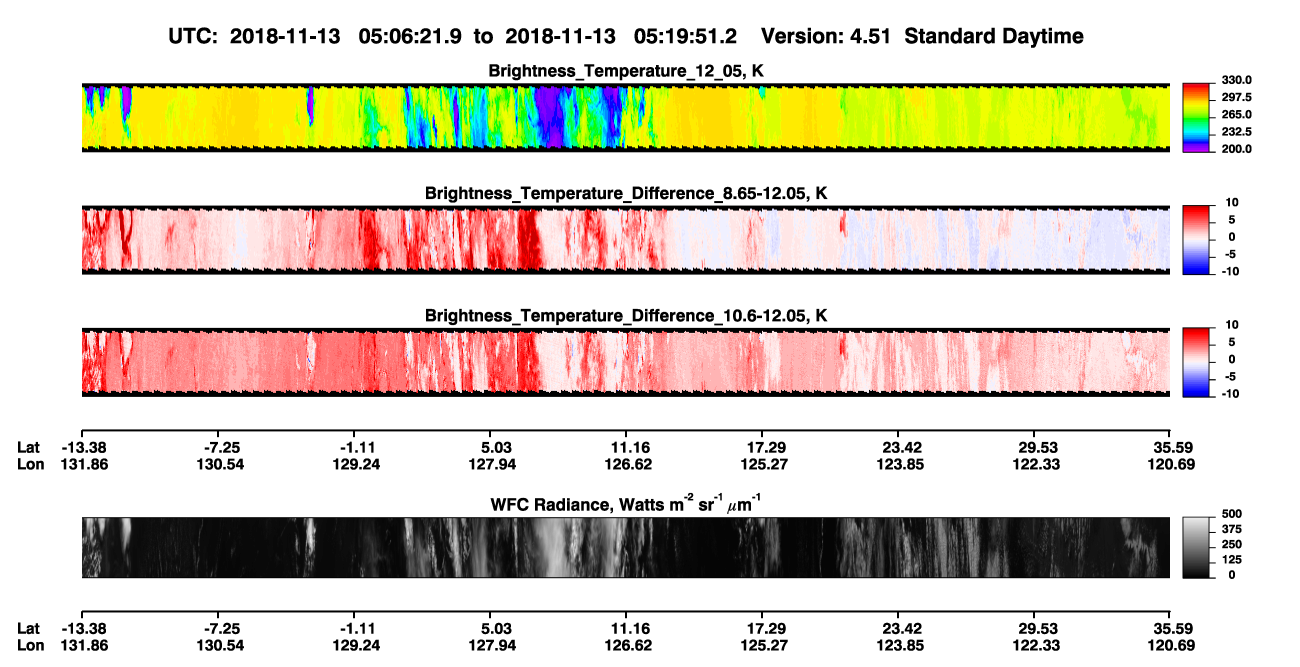
Task: Click the 375 label on the WFC colorbar
Action: 1232,530
